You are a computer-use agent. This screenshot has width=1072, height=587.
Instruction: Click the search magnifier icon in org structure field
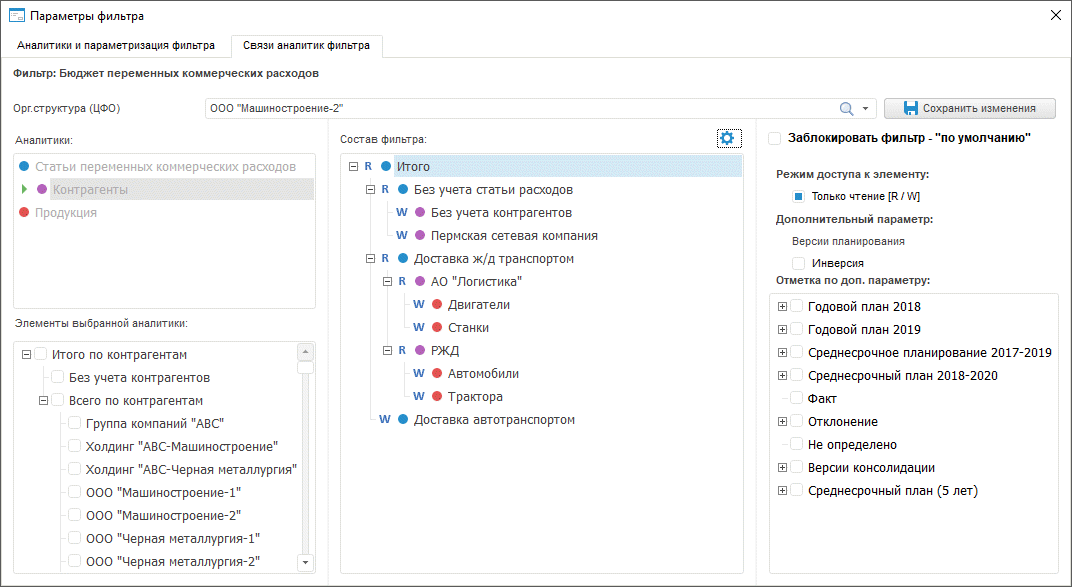click(x=846, y=108)
